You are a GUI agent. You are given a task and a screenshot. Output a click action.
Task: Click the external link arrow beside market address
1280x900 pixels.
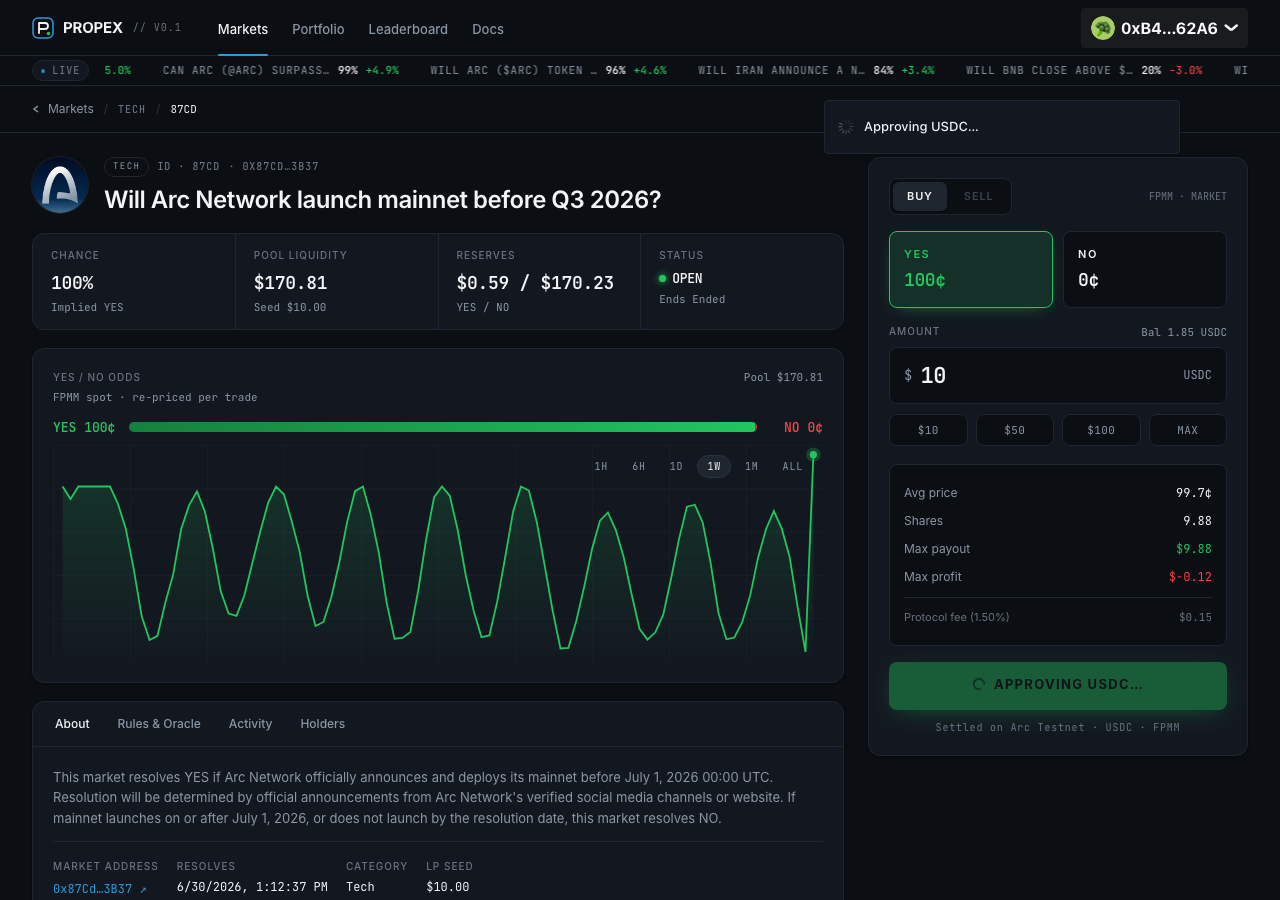(x=143, y=889)
